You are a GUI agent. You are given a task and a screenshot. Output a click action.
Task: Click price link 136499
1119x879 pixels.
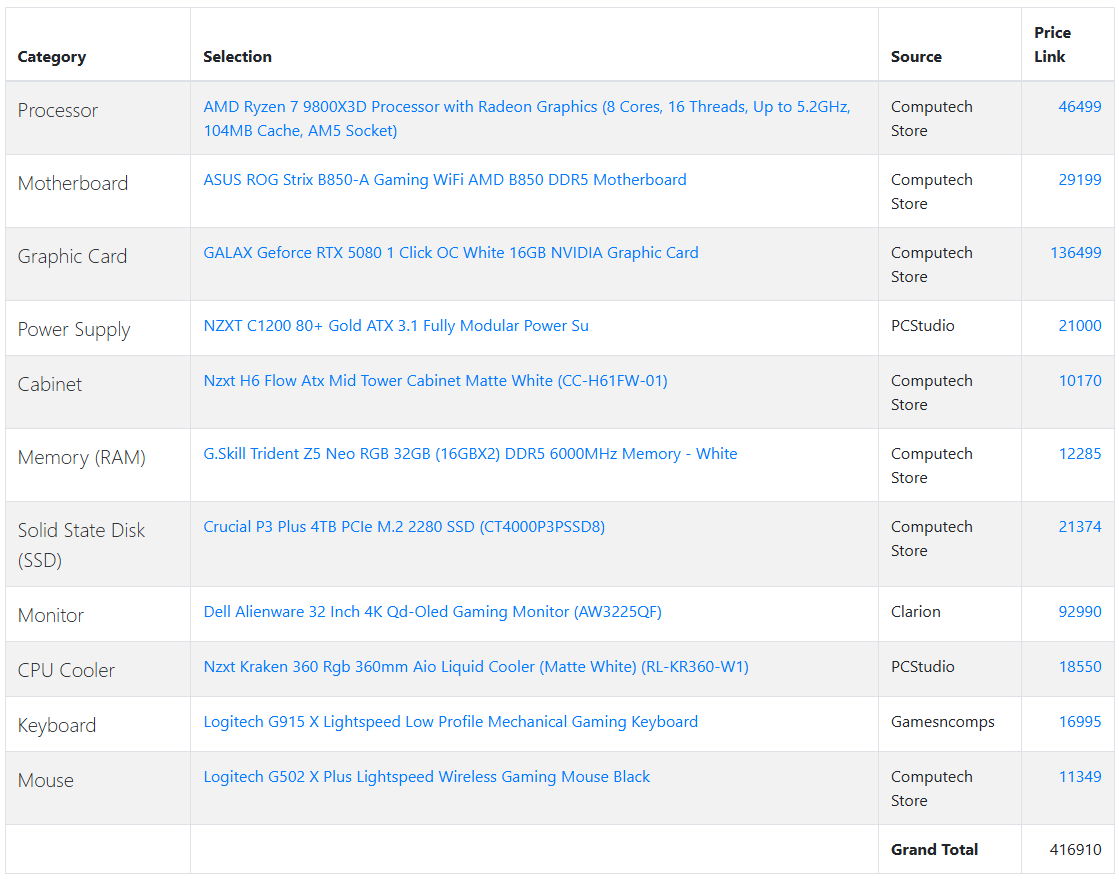point(1075,253)
